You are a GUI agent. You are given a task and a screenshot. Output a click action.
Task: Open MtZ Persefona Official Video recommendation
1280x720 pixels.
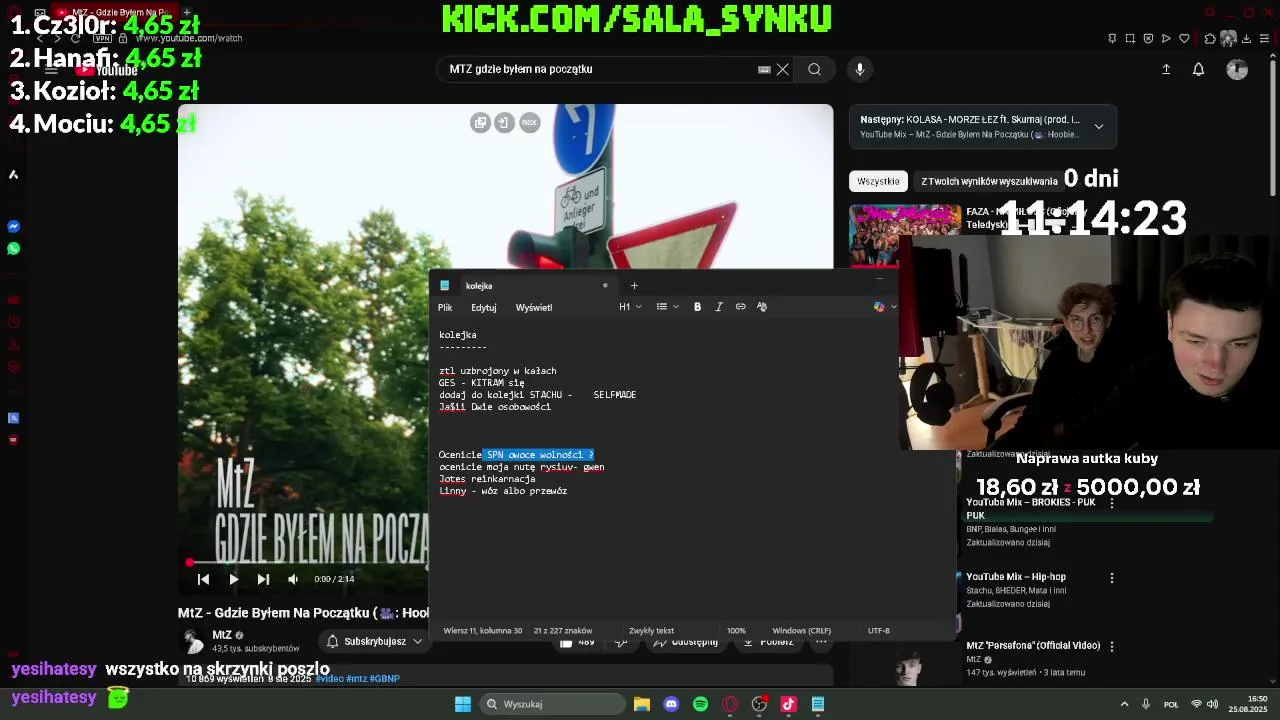(1033, 646)
